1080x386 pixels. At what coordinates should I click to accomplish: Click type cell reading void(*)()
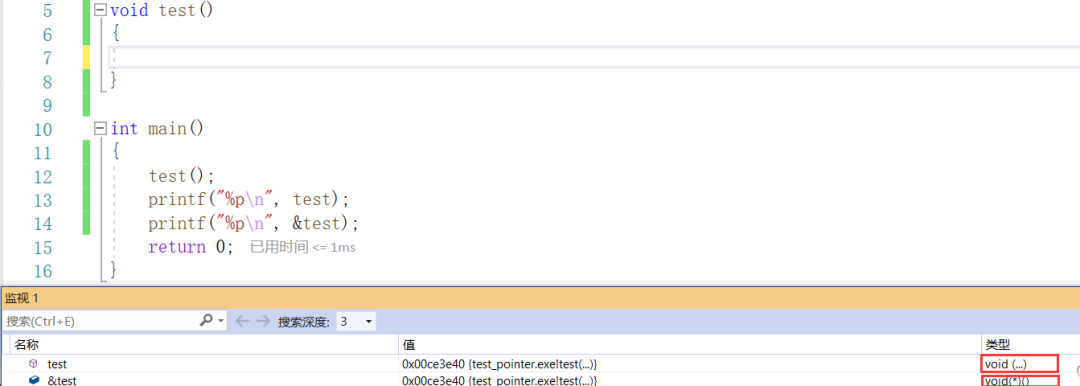[1019, 380]
